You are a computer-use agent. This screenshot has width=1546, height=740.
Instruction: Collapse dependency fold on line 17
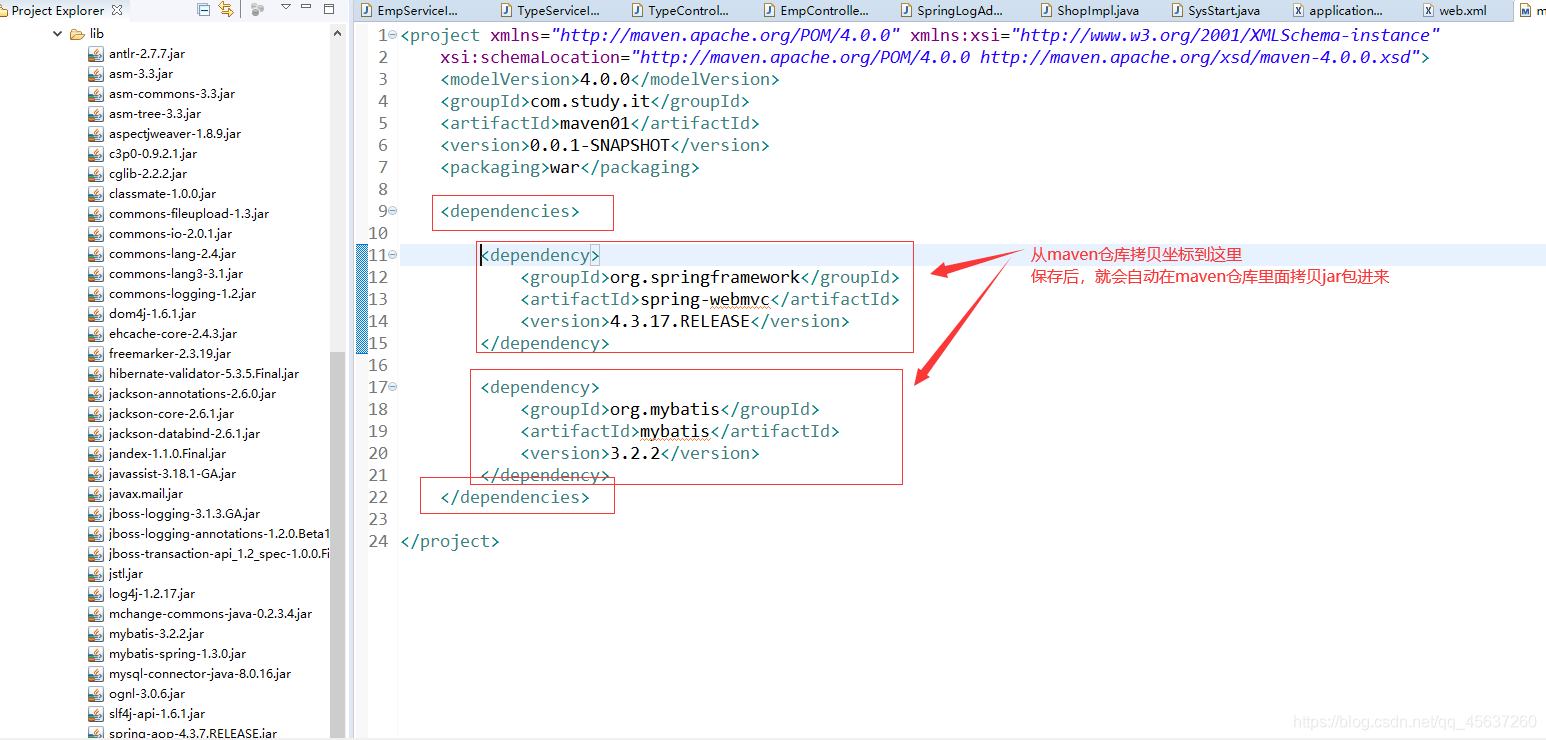[392, 387]
